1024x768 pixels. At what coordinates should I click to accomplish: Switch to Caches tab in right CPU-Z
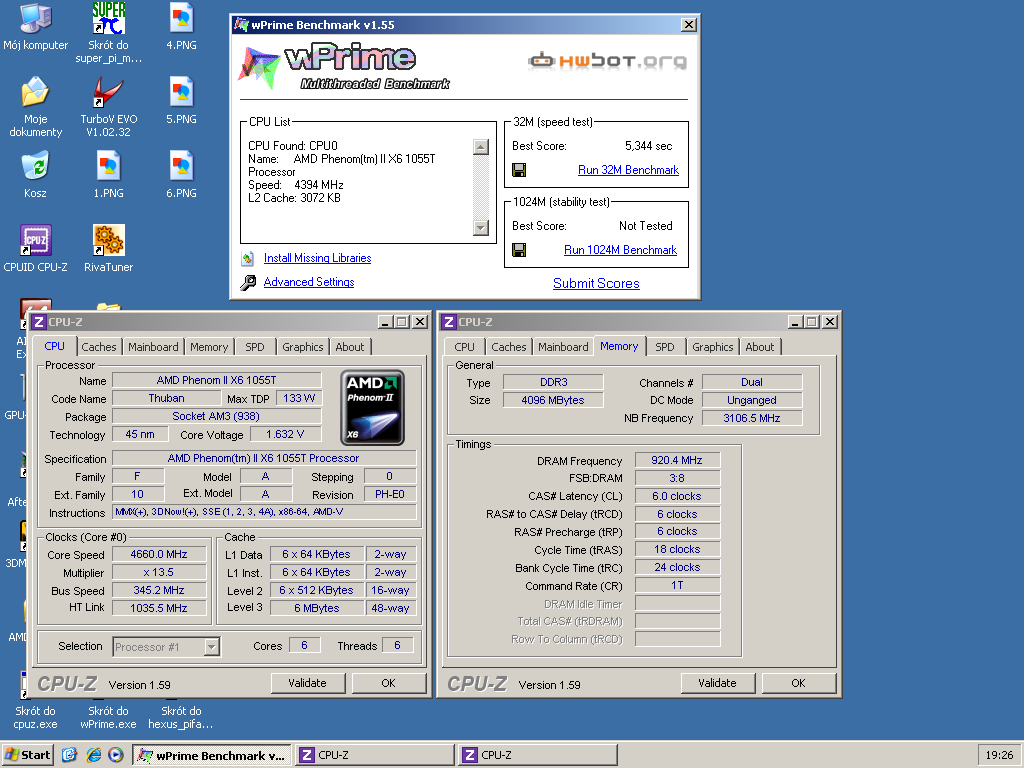point(509,347)
